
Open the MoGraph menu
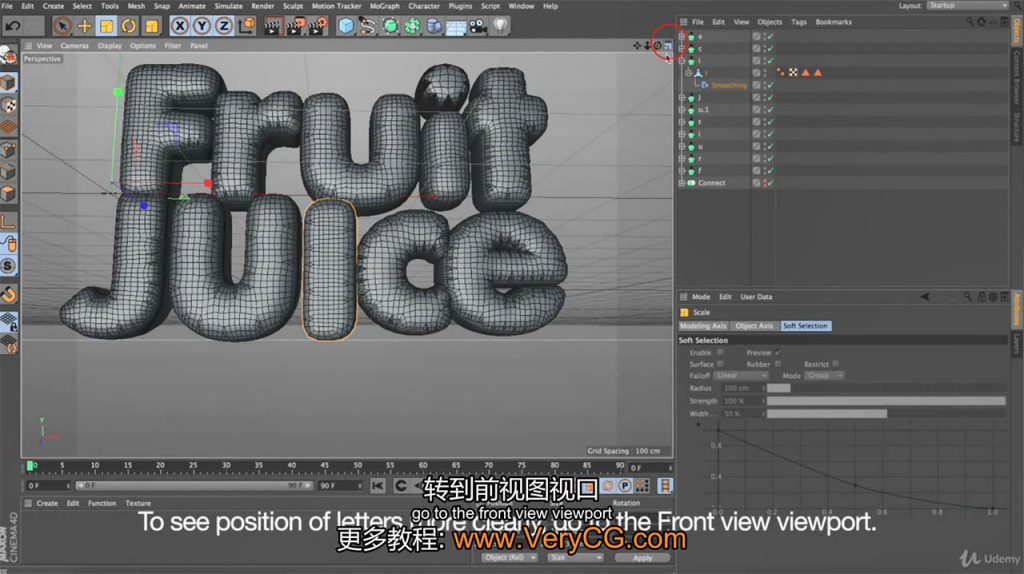pos(384,6)
